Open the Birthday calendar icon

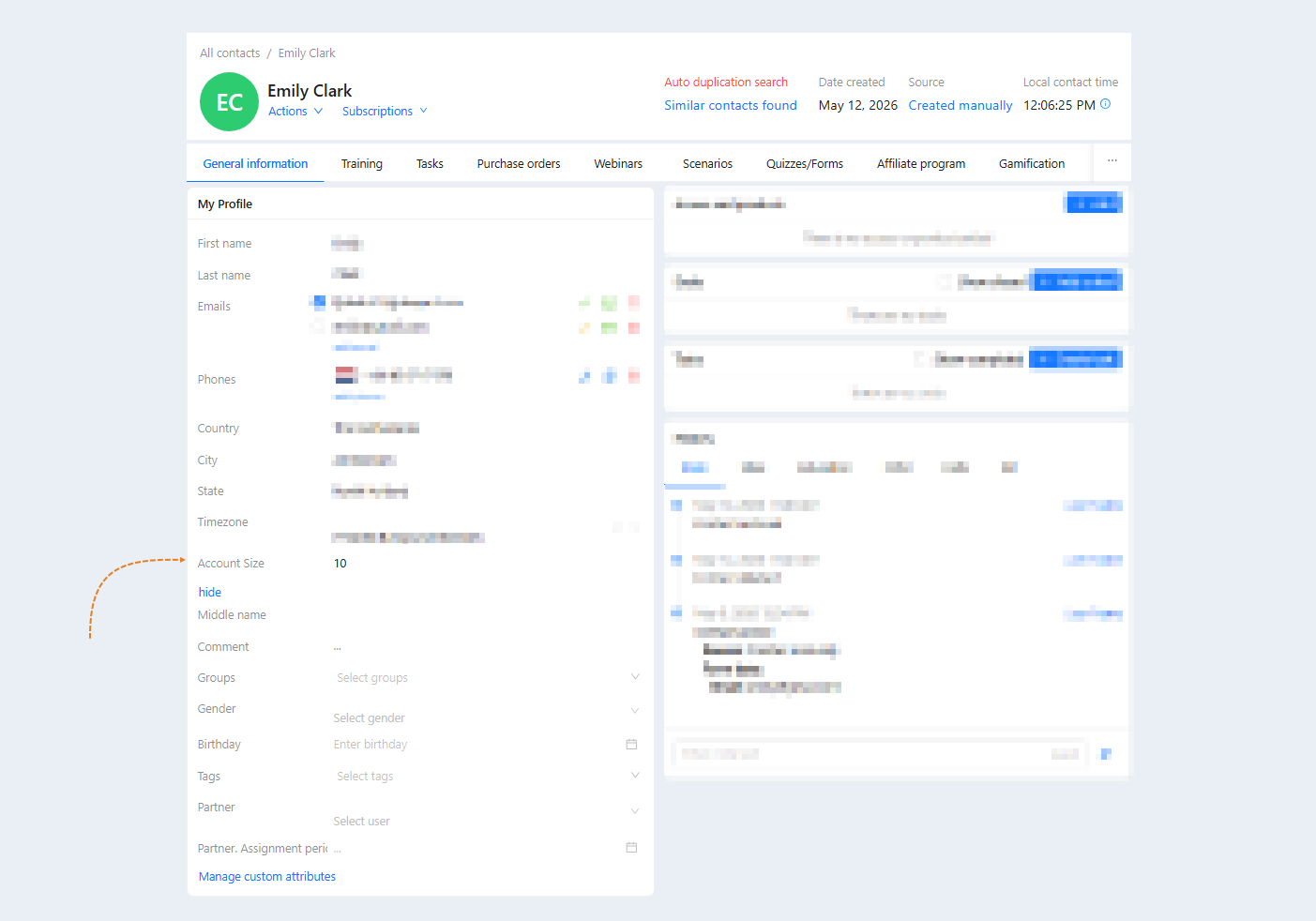(x=631, y=744)
